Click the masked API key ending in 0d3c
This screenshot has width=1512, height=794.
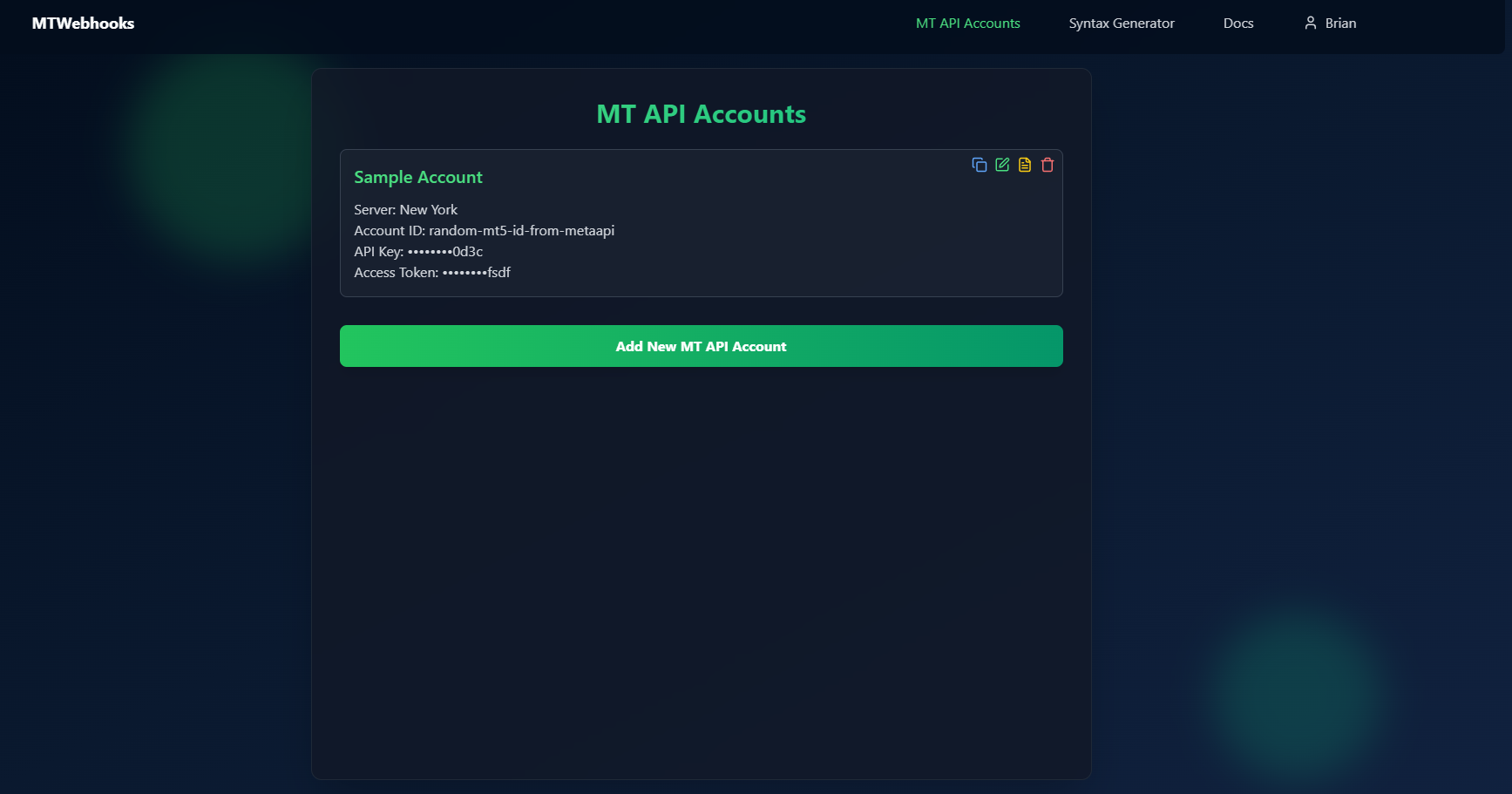[x=445, y=252]
